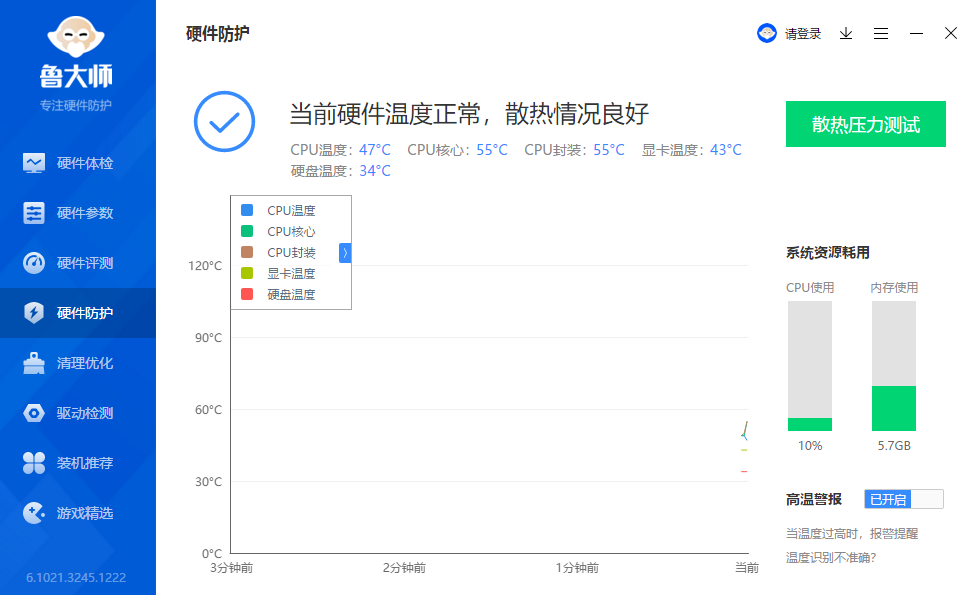Image resolution: width=973 pixels, height=595 pixels.
Task: Click the green CPU核心 color swatch
Action: coord(245,231)
